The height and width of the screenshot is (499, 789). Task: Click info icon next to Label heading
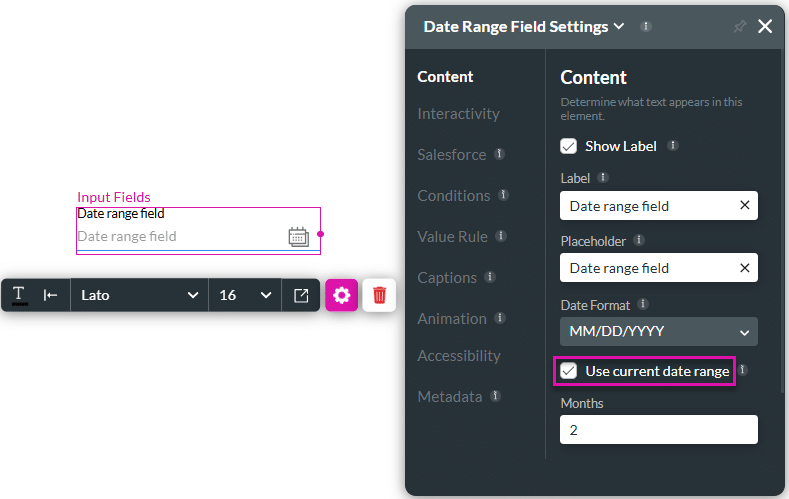(603, 177)
